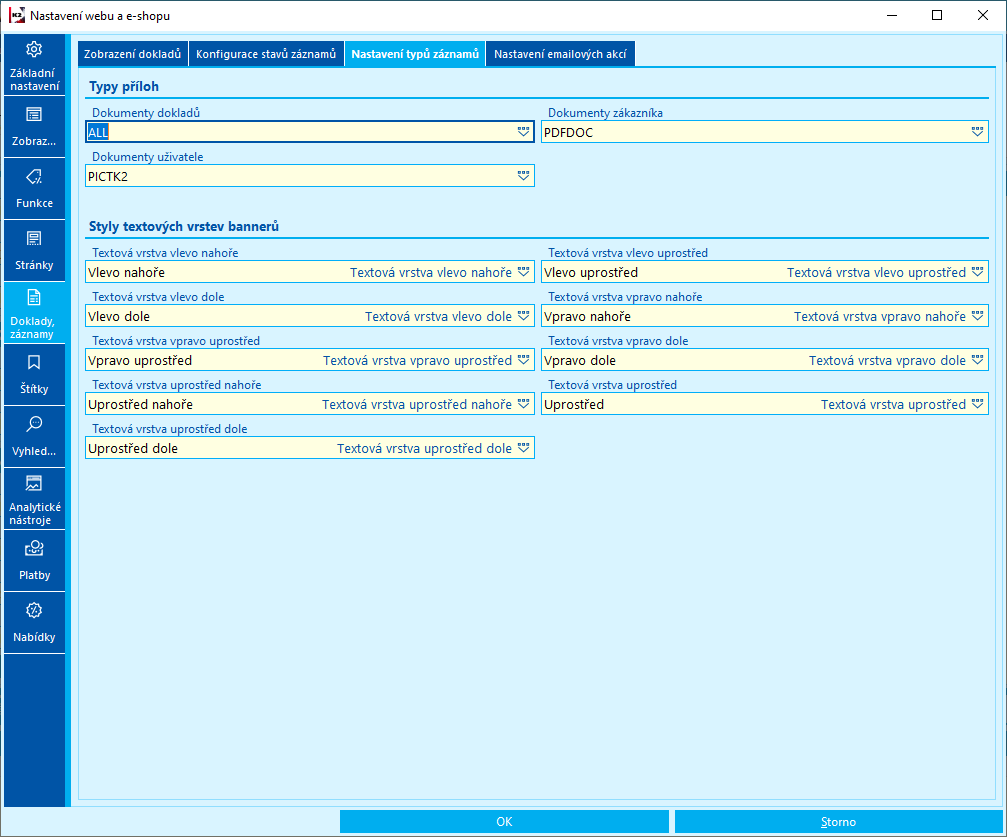Click the Typy příloh section heading

(124, 87)
